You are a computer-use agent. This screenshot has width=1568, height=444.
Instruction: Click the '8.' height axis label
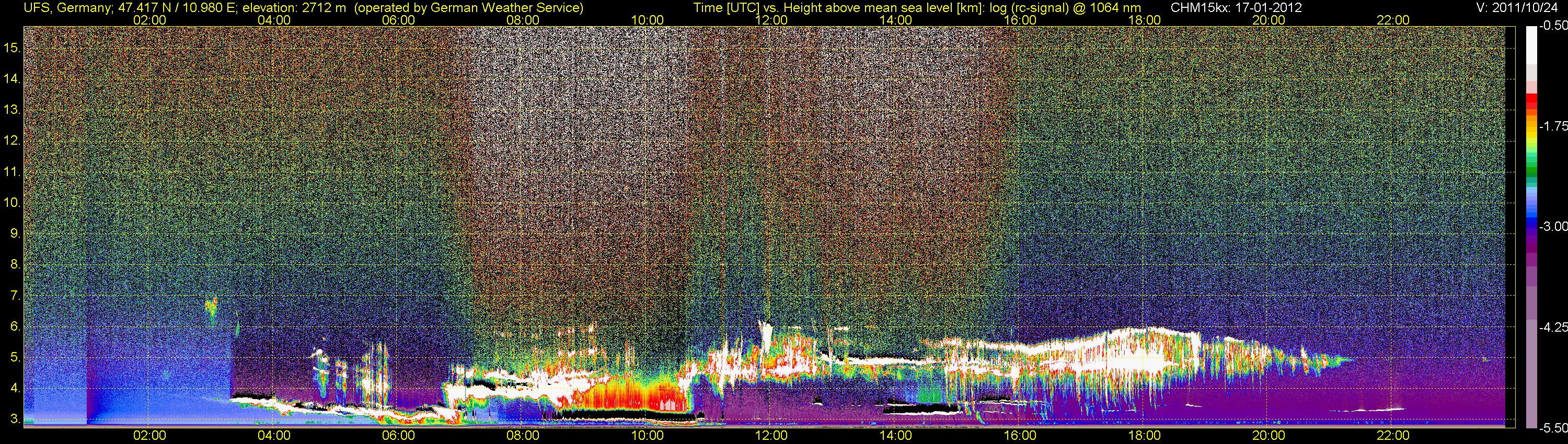16,265
